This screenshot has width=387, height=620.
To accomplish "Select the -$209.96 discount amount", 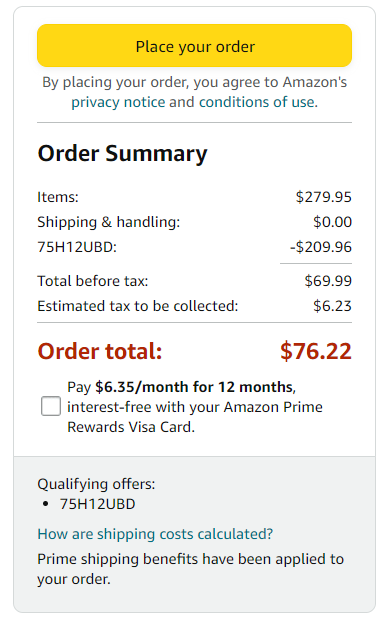I will tap(321, 247).
